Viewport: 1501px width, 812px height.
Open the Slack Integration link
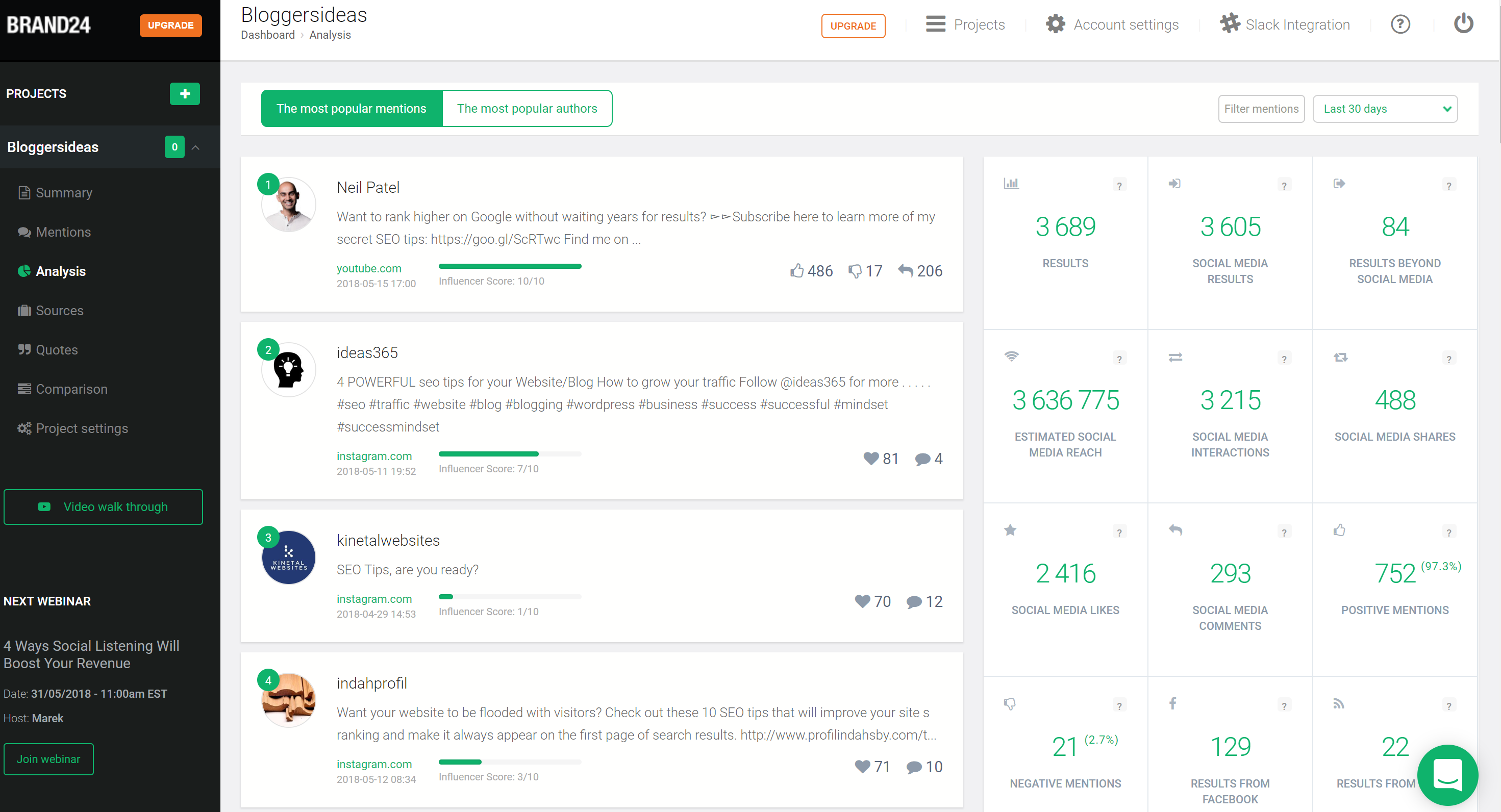click(x=1285, y=24)
